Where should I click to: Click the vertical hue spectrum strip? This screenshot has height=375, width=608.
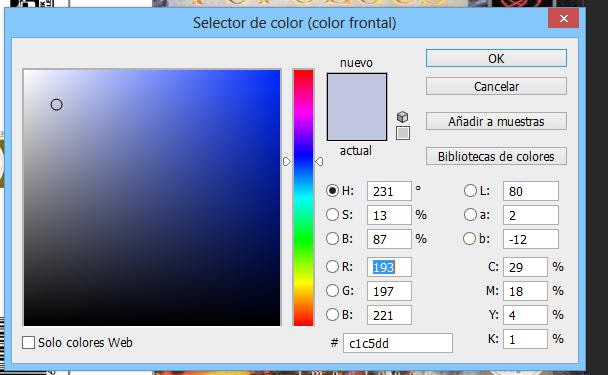pyautogui.click(x=303, y=198)
